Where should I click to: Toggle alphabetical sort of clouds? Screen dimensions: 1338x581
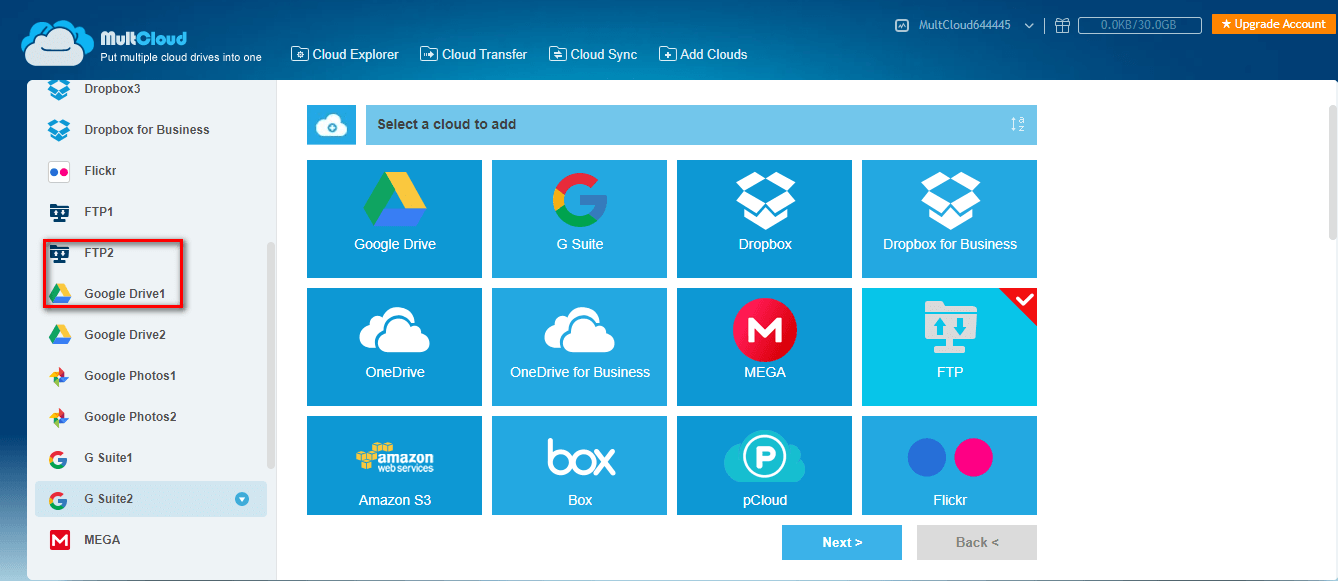point(1017,125)
